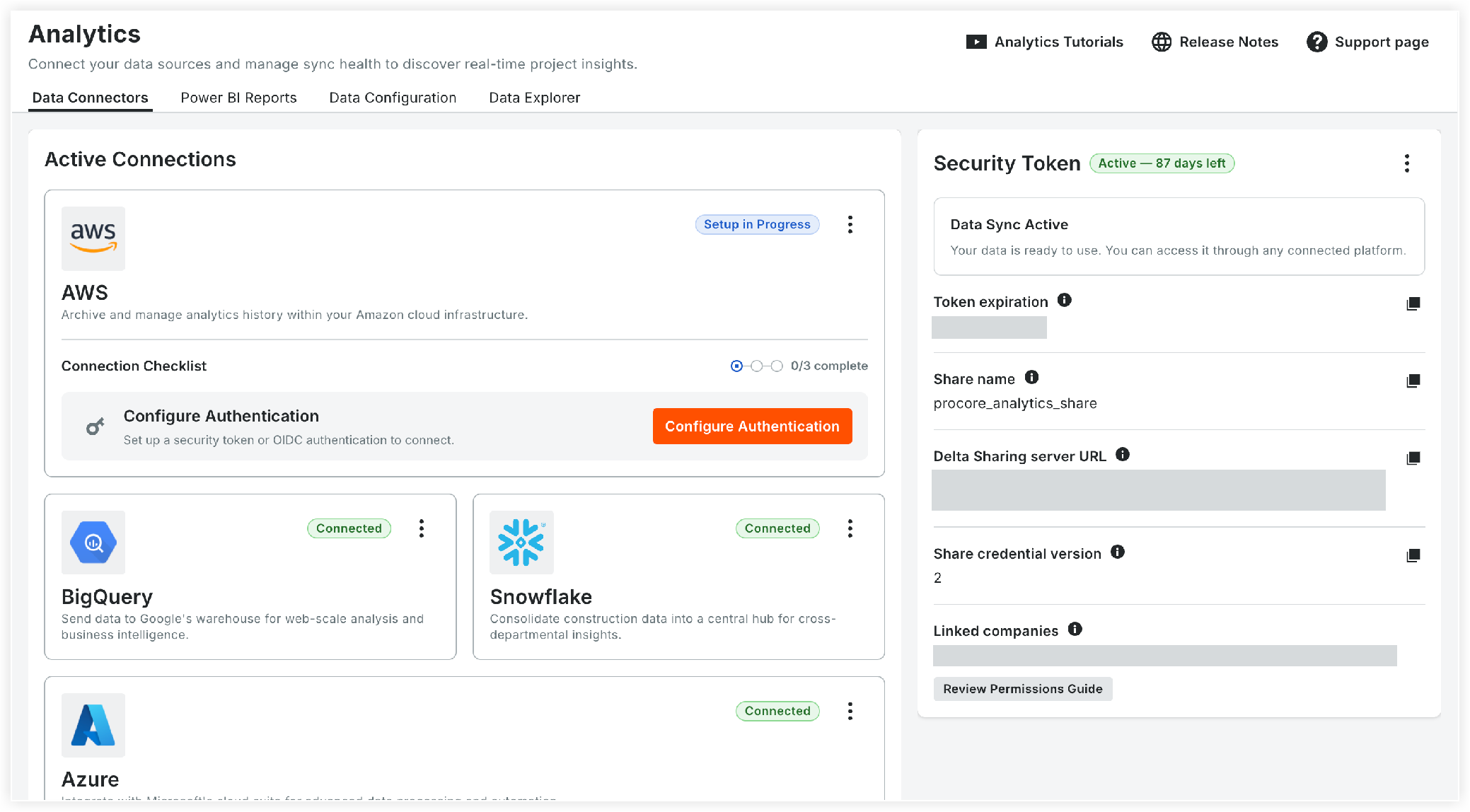Image resolution: width=1470 pixels, height=812 pixels.
Task: Open the Power BI Reports tab
Action: (x=239, y=98)
